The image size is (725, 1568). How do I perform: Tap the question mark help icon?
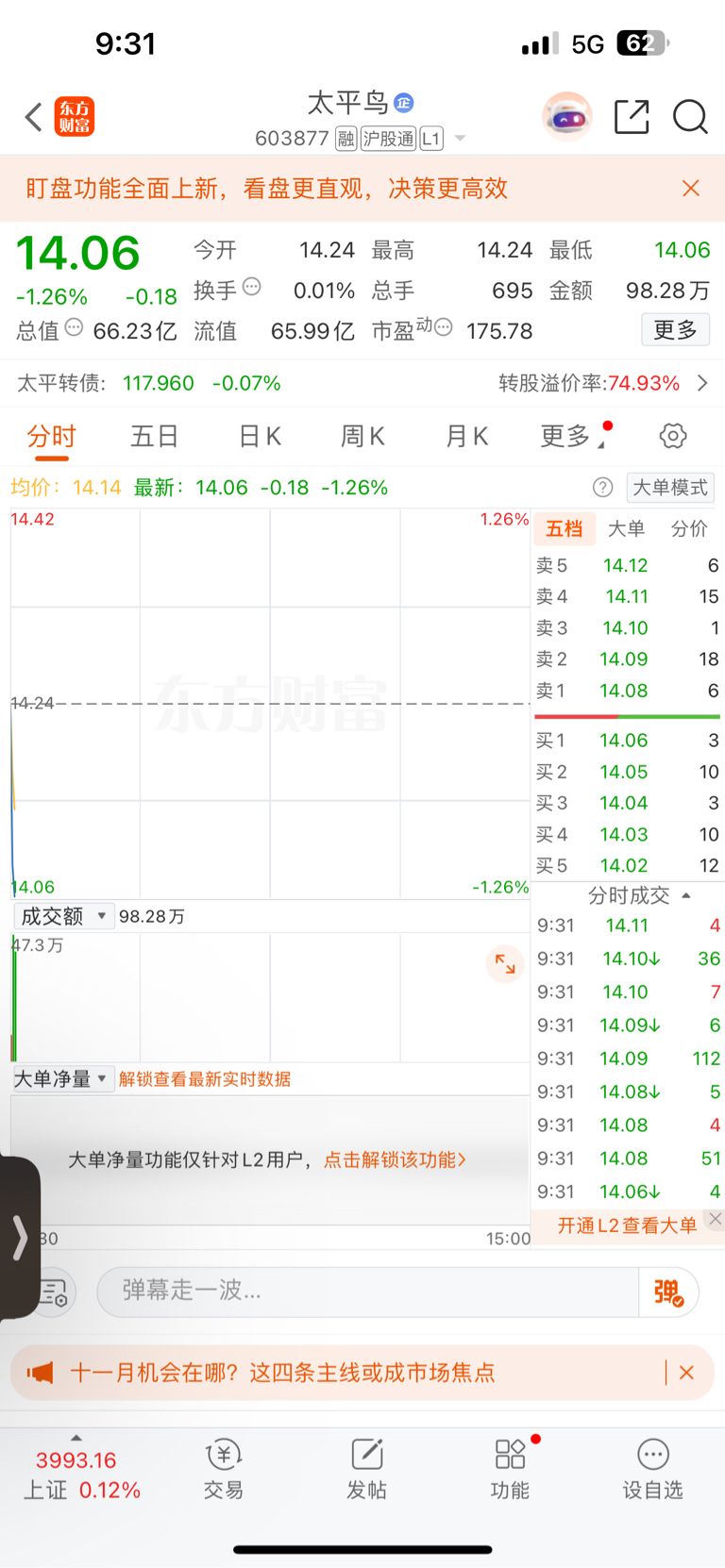[602, 488]
